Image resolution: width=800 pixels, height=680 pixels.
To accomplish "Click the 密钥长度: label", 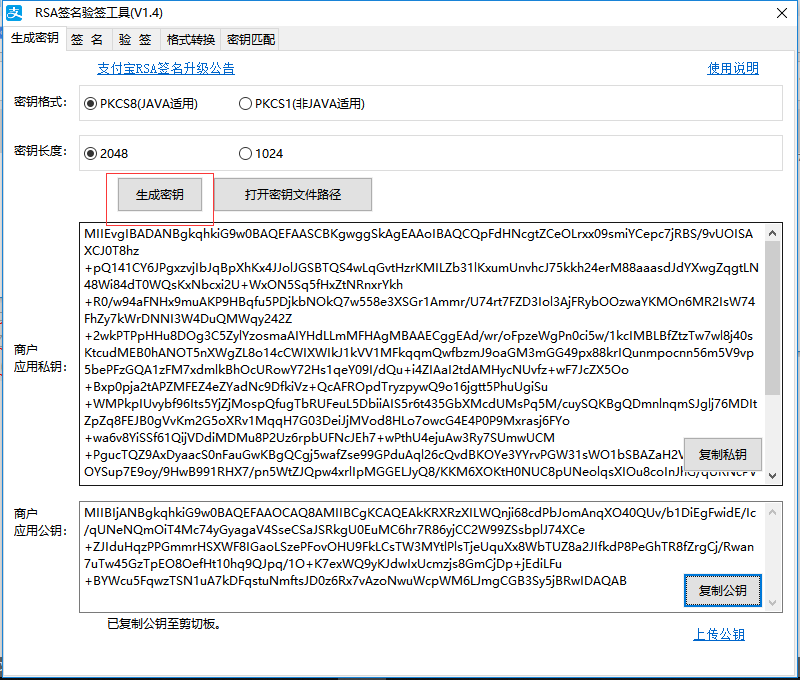I will 40,150.
